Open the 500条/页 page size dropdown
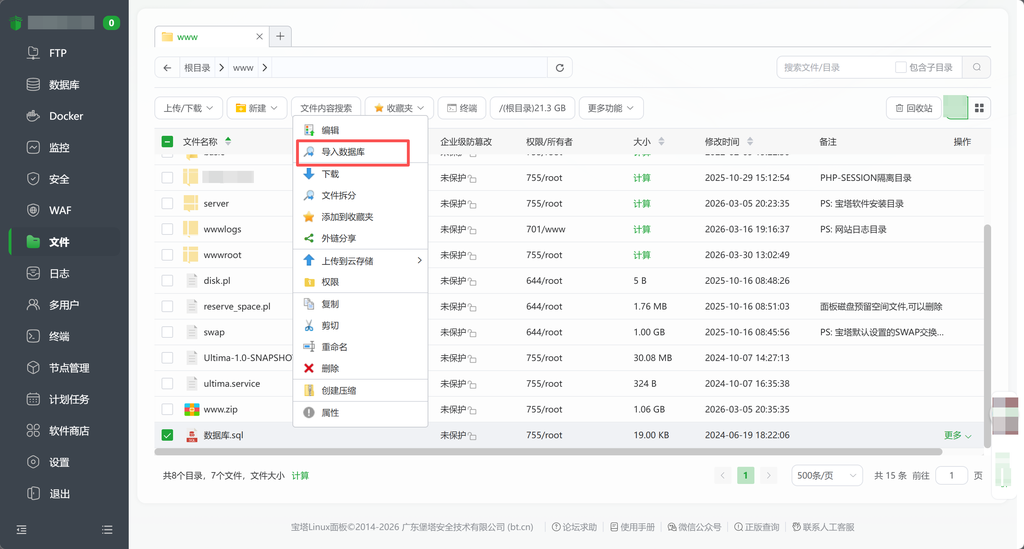The image size is (1024, 549). coord(826,476)
